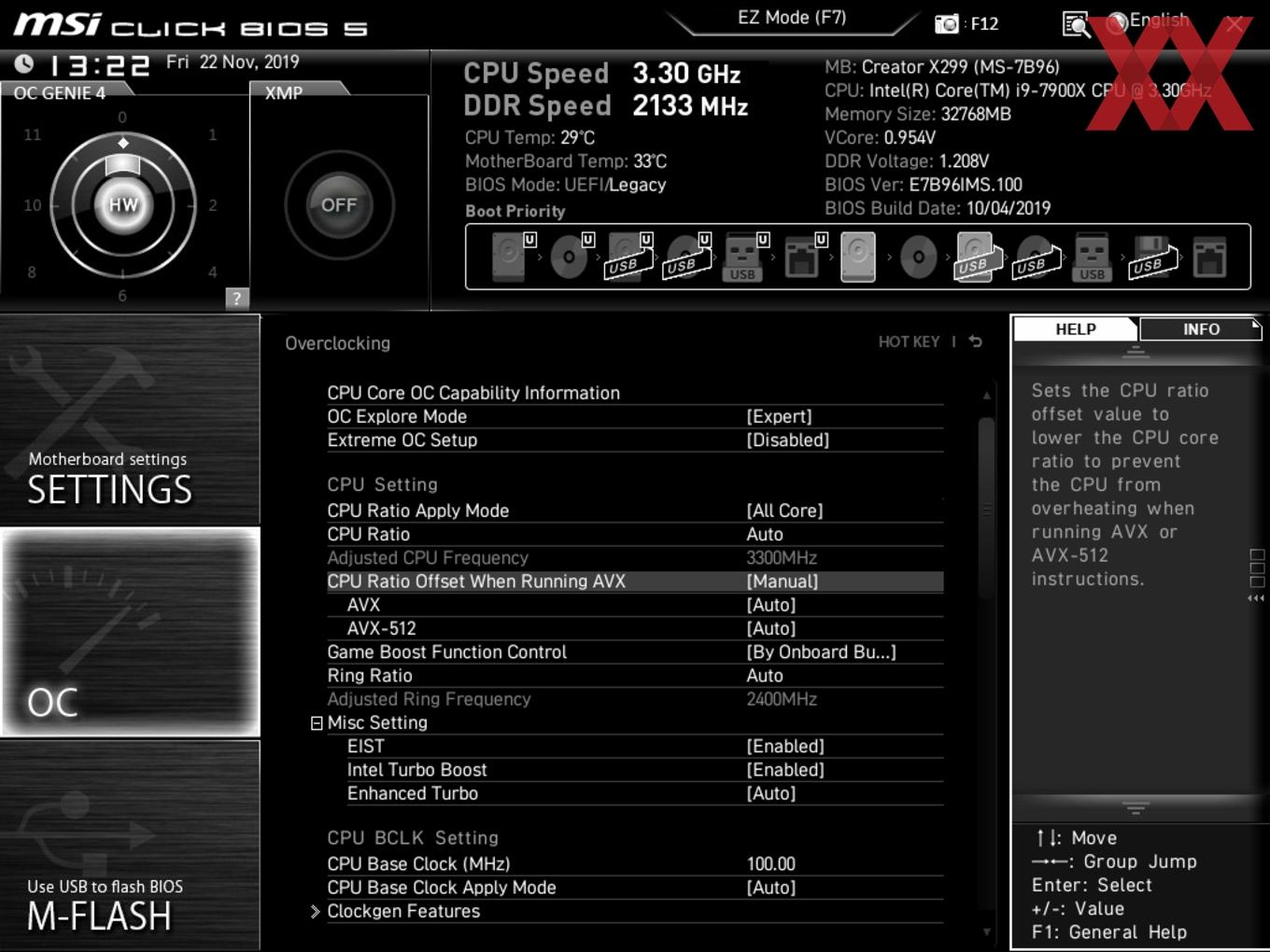Click the screenshot camera icon
Viewport: 1270px width, 952px height.
(946, 23)
